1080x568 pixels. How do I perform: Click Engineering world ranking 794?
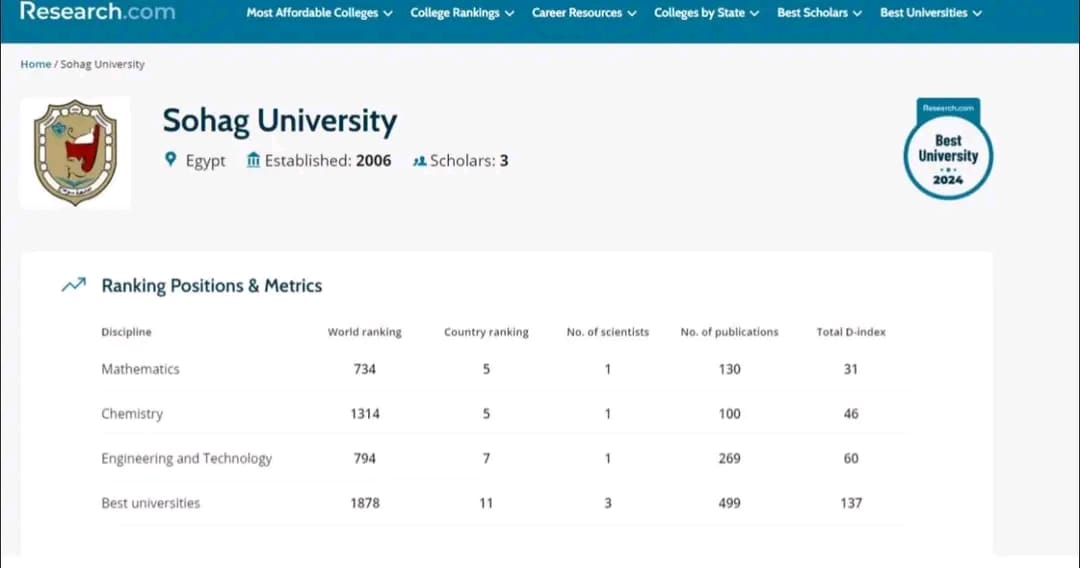point(364,459)
